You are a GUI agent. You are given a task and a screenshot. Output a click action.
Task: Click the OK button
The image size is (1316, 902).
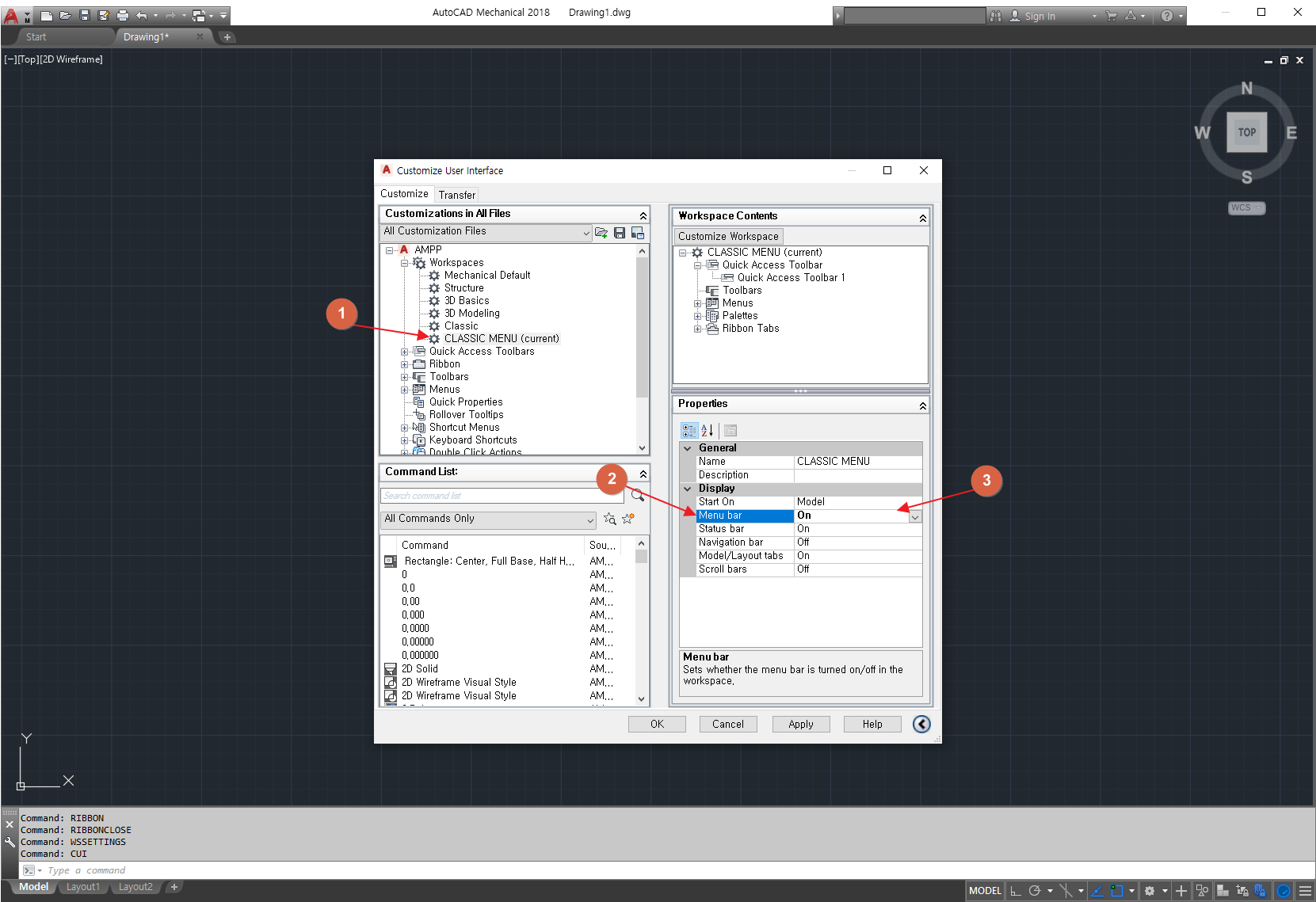point(657,724)
